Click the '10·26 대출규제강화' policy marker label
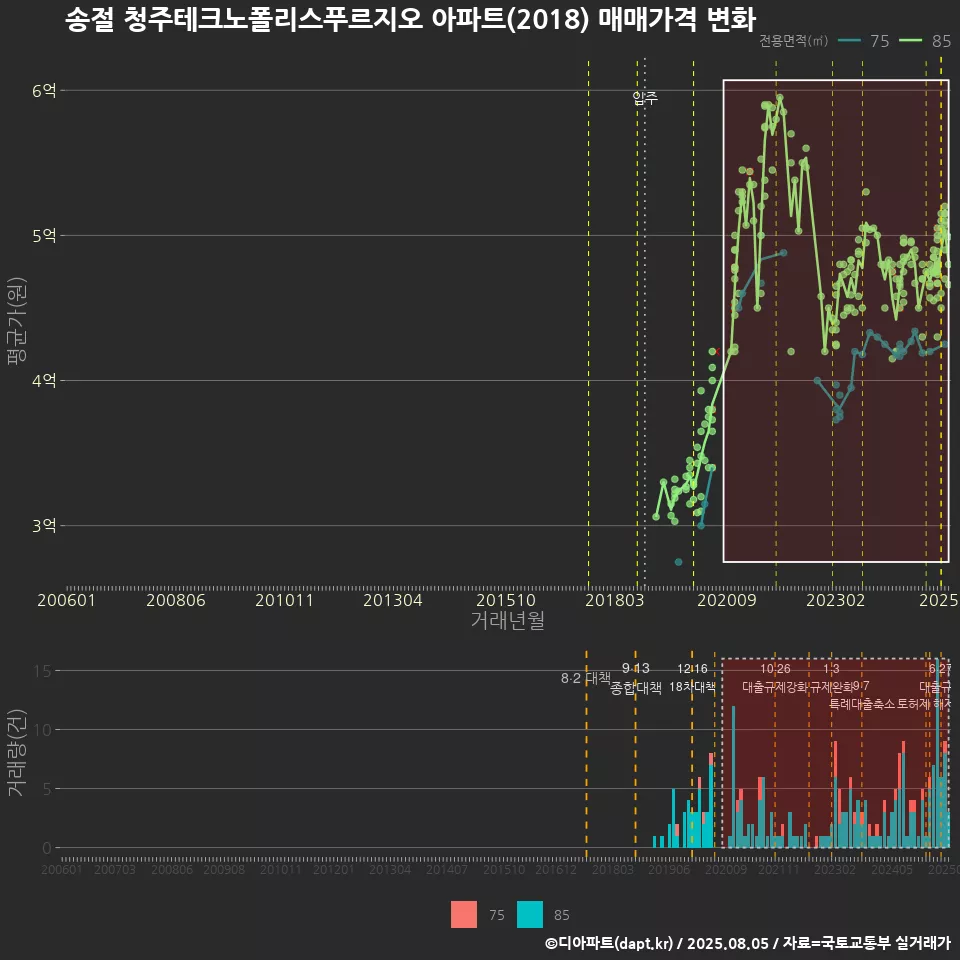Image resolution: width=960 pixels, height=960 pixels. click(x=775, y=678)
